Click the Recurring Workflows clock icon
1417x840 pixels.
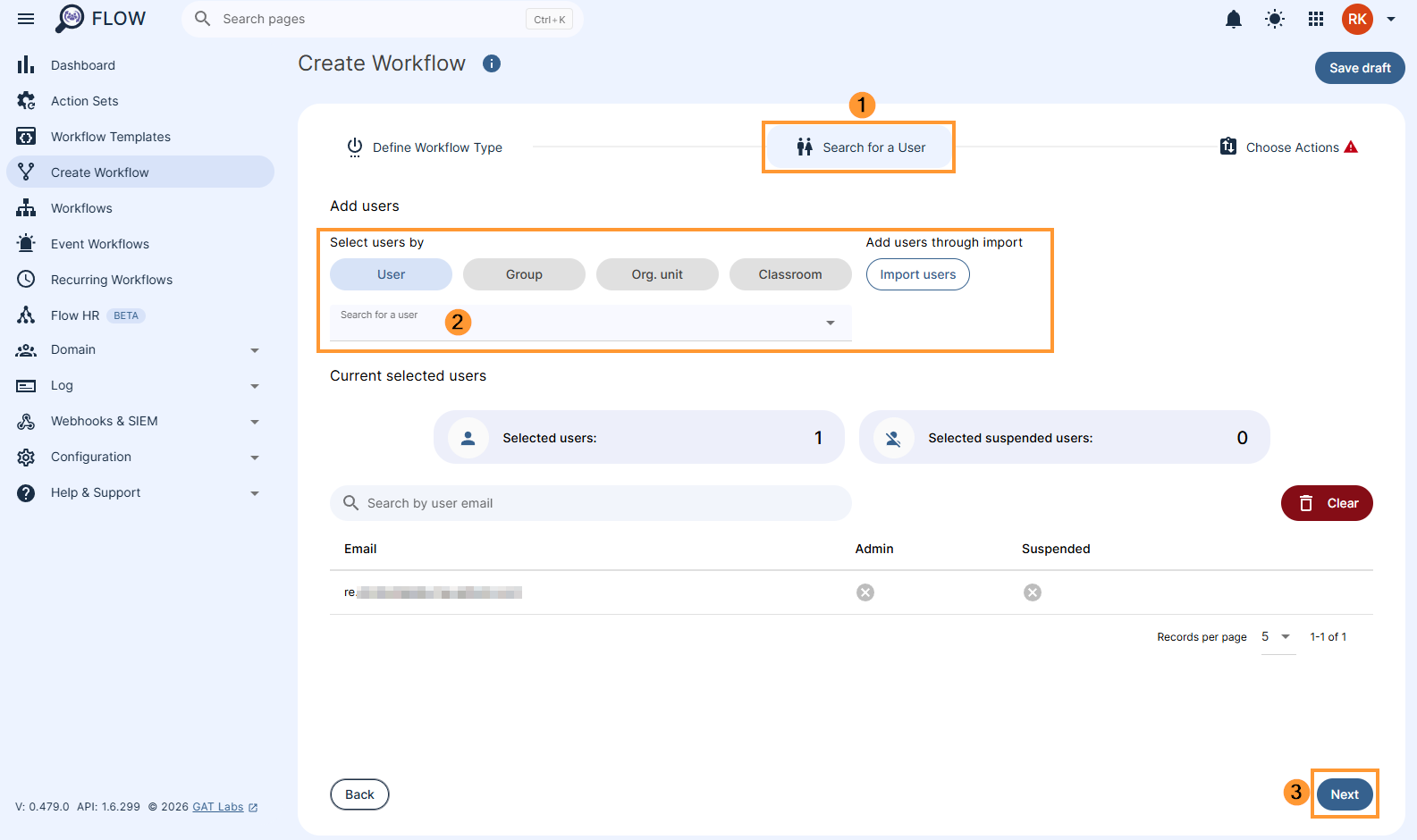[26, 280]
